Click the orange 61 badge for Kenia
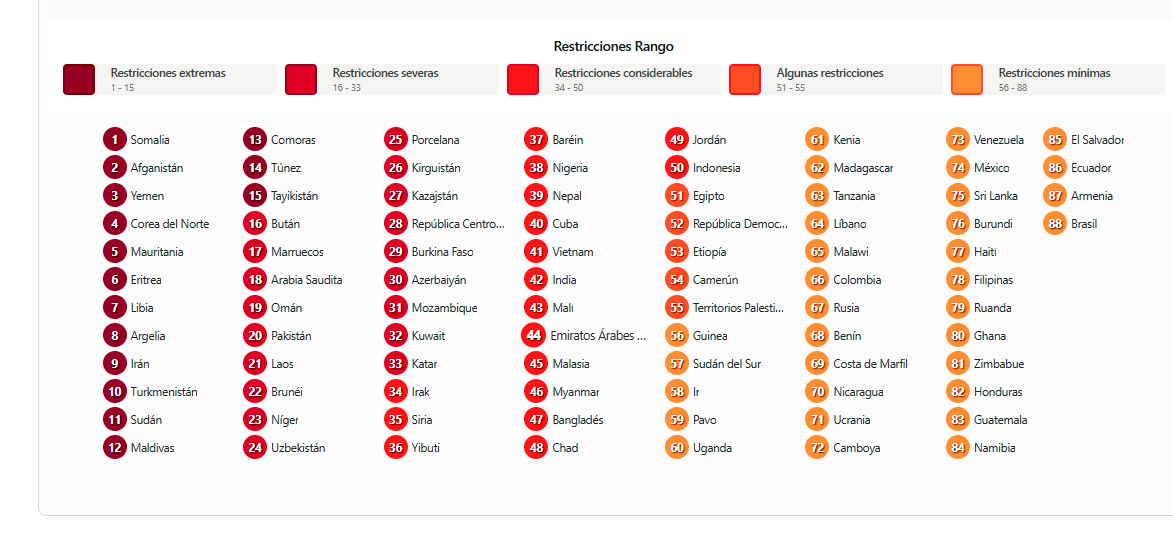Viewport: 1173px width, 537px height. (818, 140)
